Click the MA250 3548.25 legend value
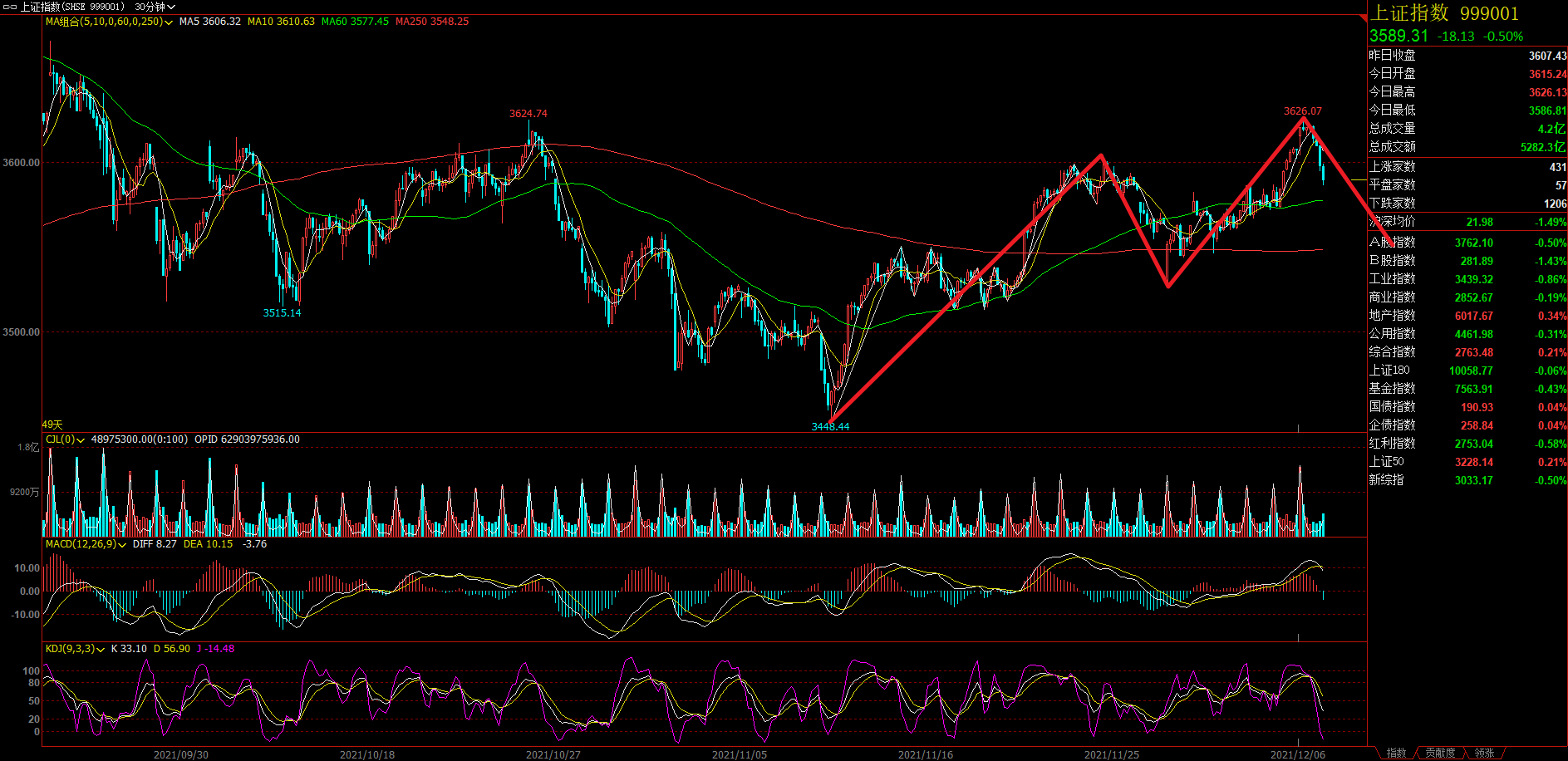 click(432, 22)
